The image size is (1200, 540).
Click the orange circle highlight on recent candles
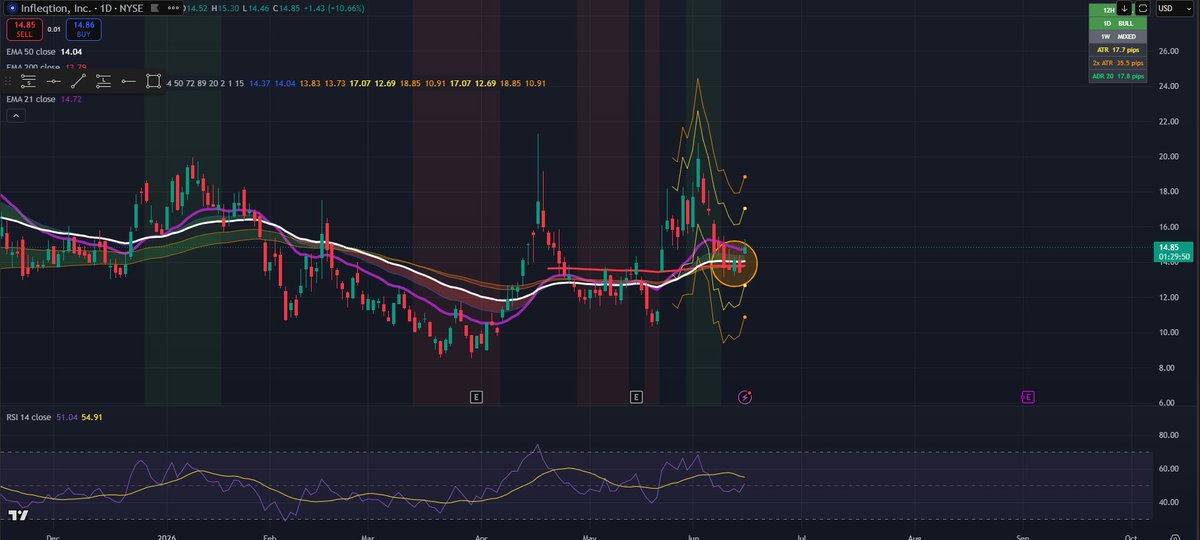tap(735, 265)
